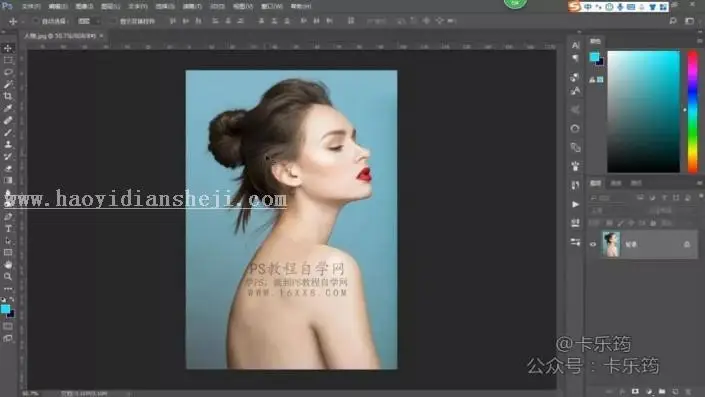Select the Brush tool
The height and width of the screenshot is (397, 705).
tap(8, 133)
